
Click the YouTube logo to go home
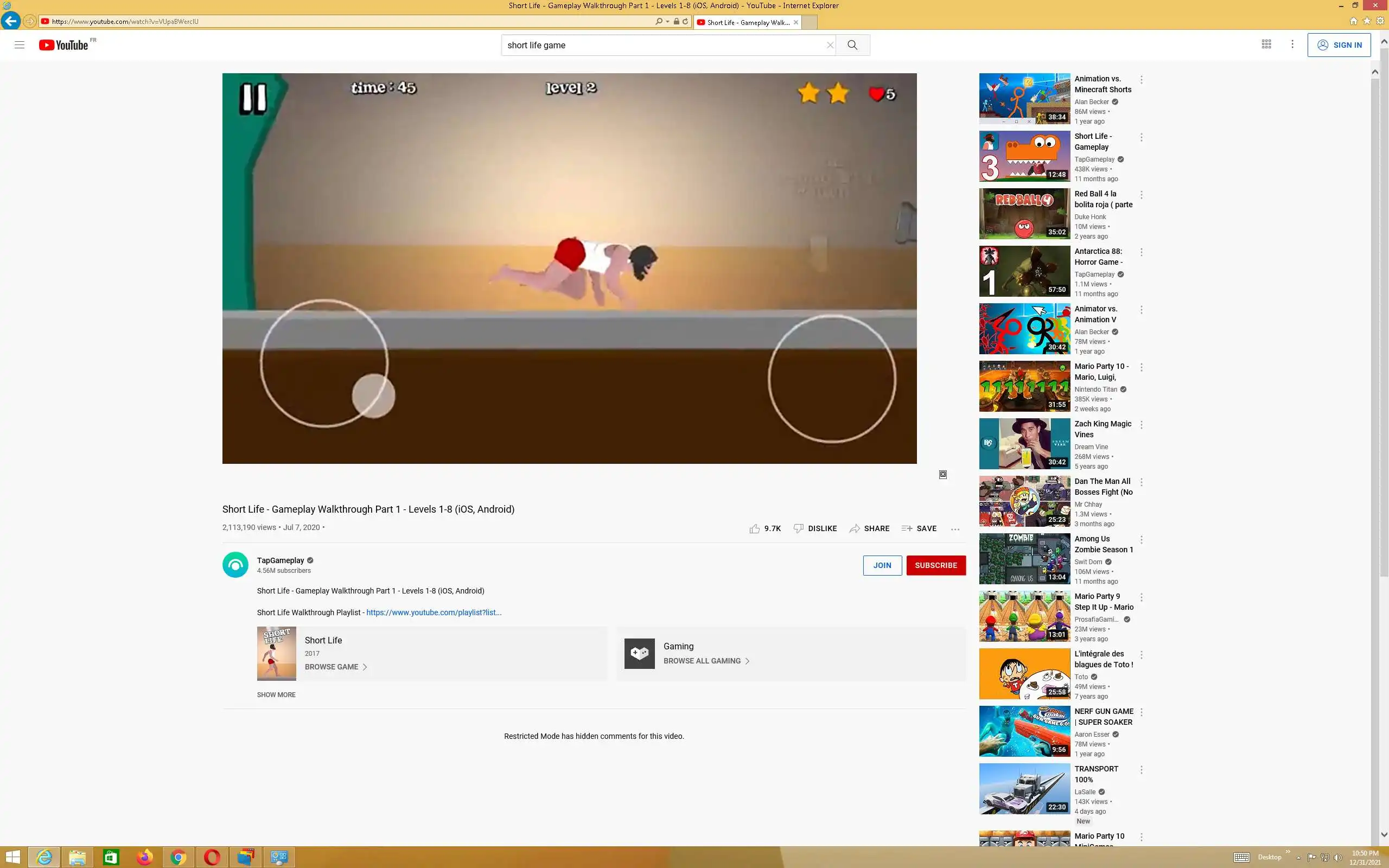tap(63, 45)
